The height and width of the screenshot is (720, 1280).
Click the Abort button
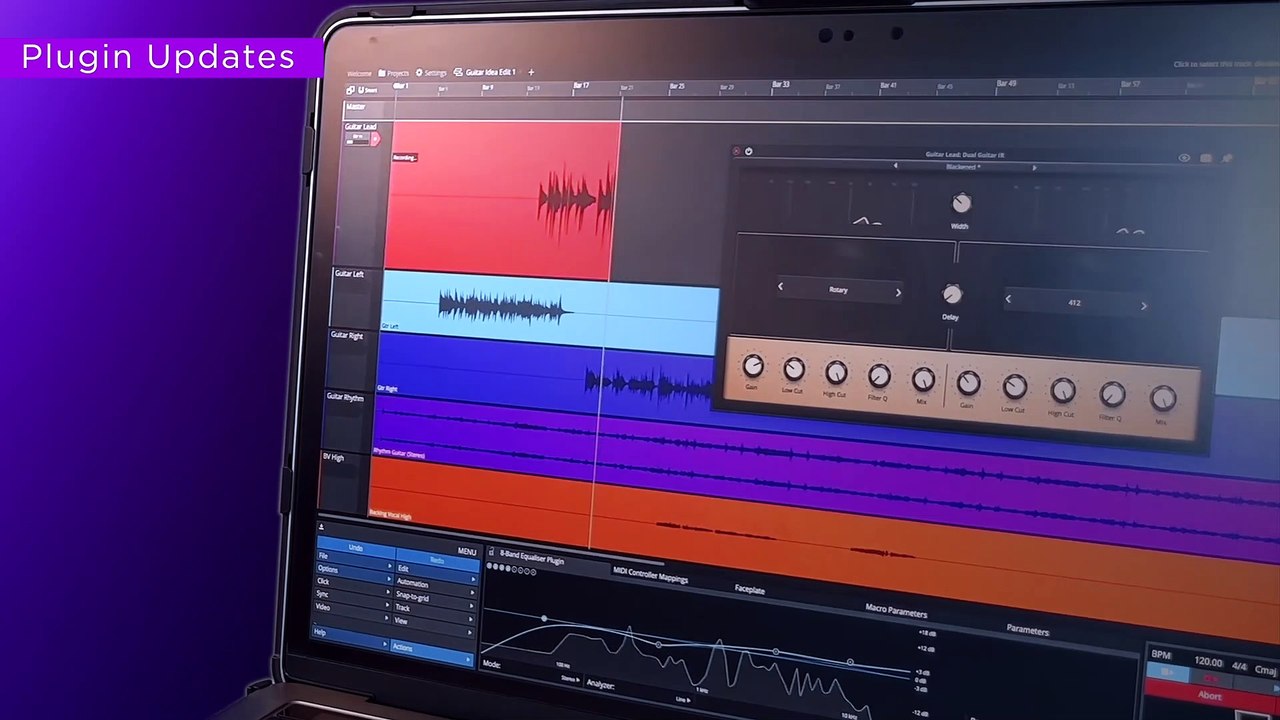1209,697
